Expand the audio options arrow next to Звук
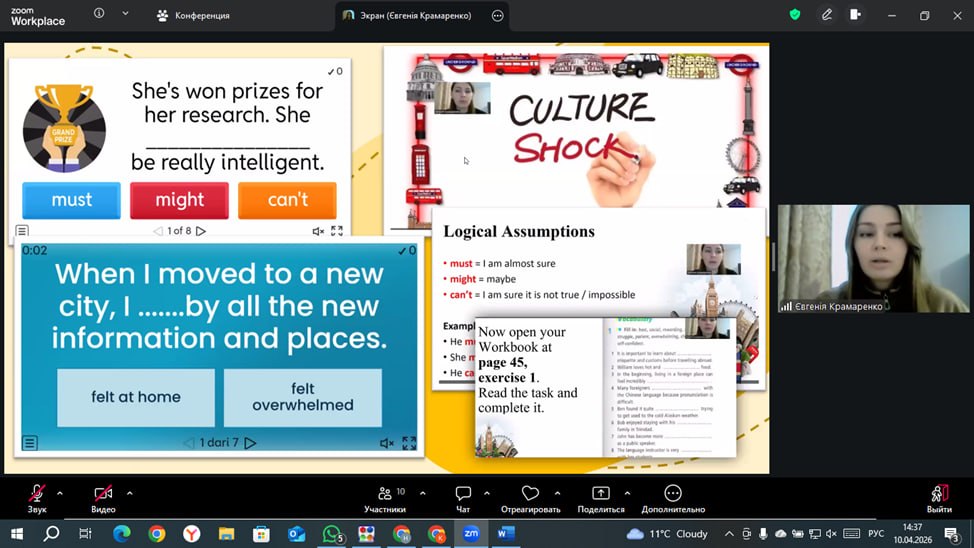This screenshot has width=974, height=548. (x=60, y=493)
